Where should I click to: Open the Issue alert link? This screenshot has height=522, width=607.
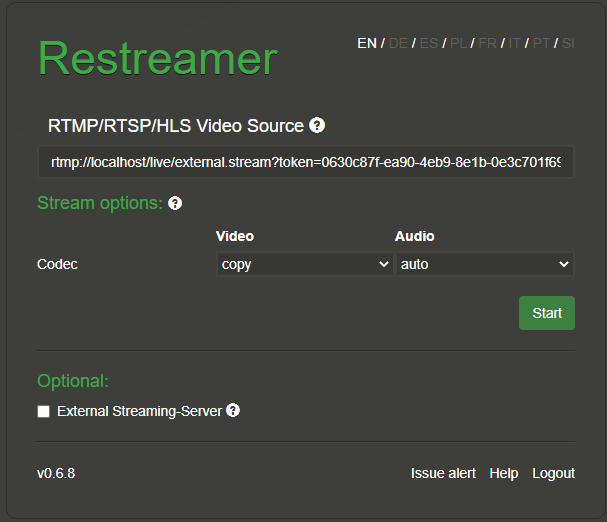click(x=443, y=473)
